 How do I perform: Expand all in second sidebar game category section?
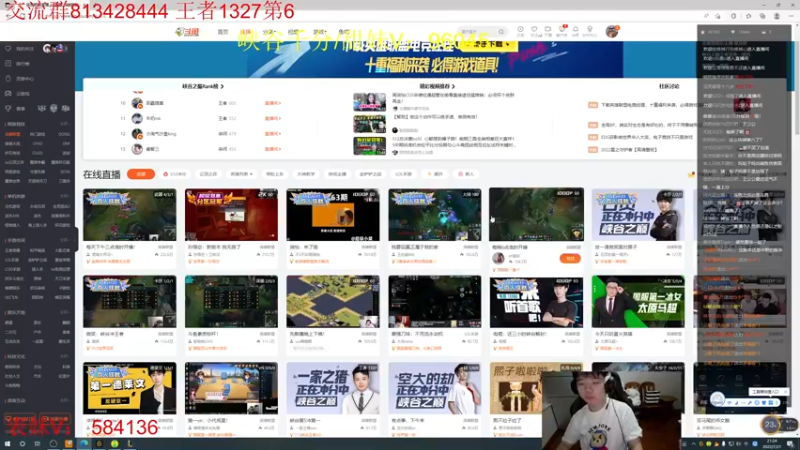[x=65, y=196]
